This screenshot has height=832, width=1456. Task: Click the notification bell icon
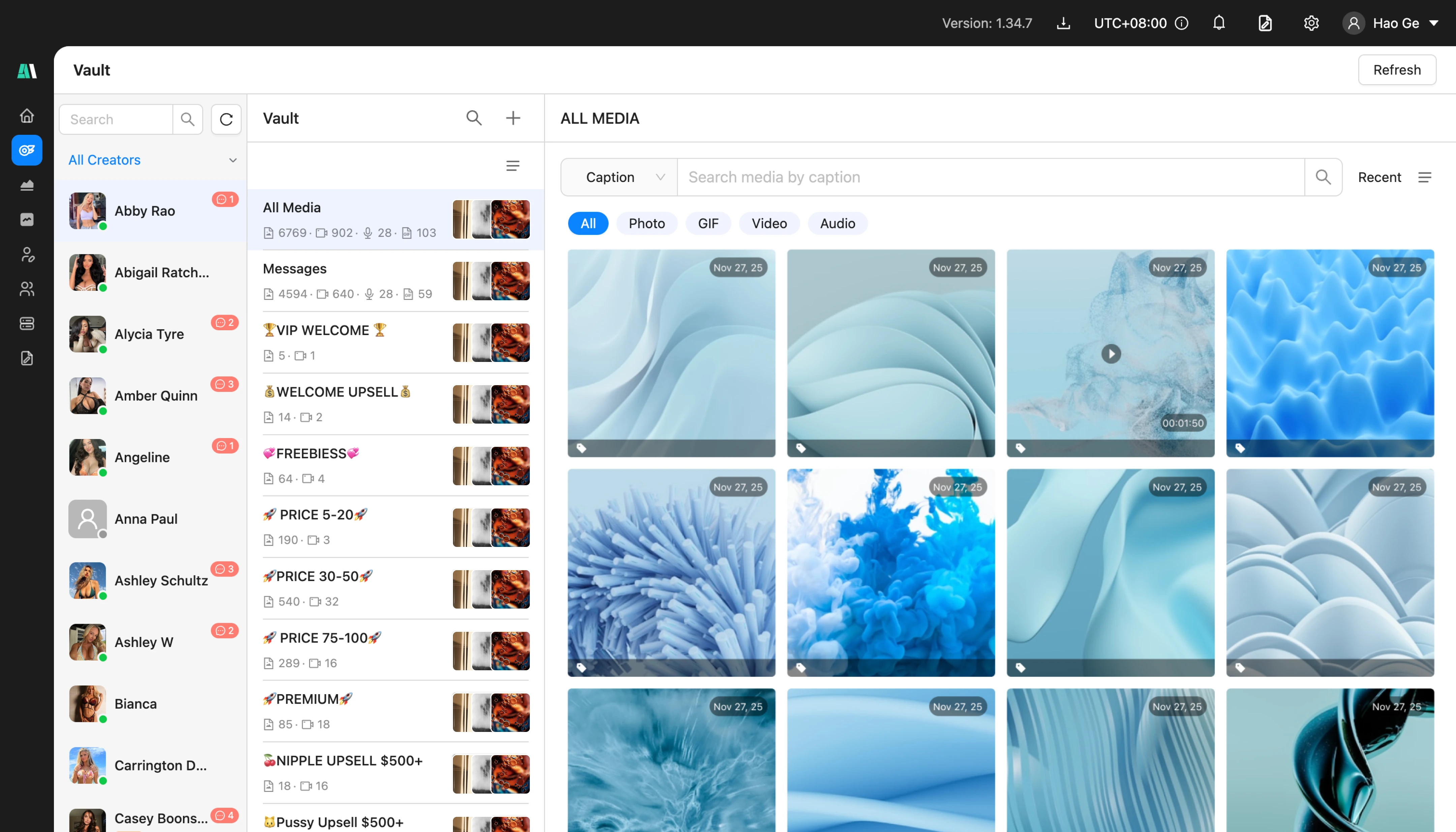coord(1219,23)
